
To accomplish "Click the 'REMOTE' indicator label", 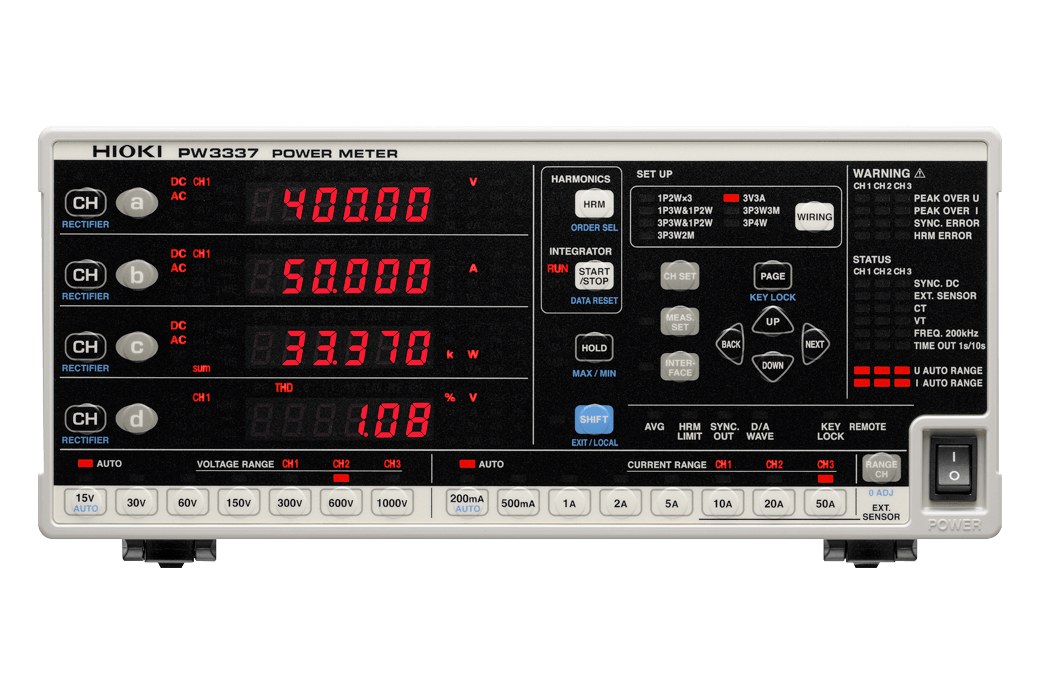I will 868,427.
